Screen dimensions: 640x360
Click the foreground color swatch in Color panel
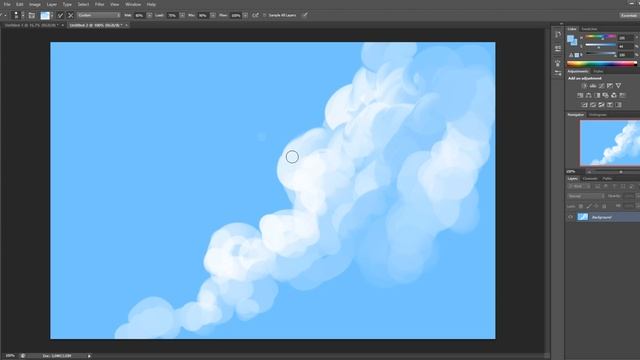click(x=570, y=38)
